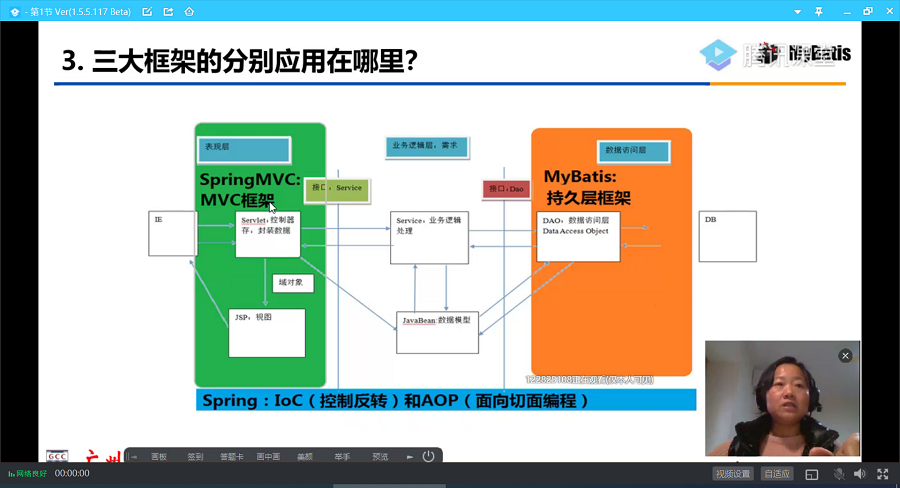This screenshot has width=900, height=488.
Task: Click 美颜 beauty filter option
Action: coord(305,456)
